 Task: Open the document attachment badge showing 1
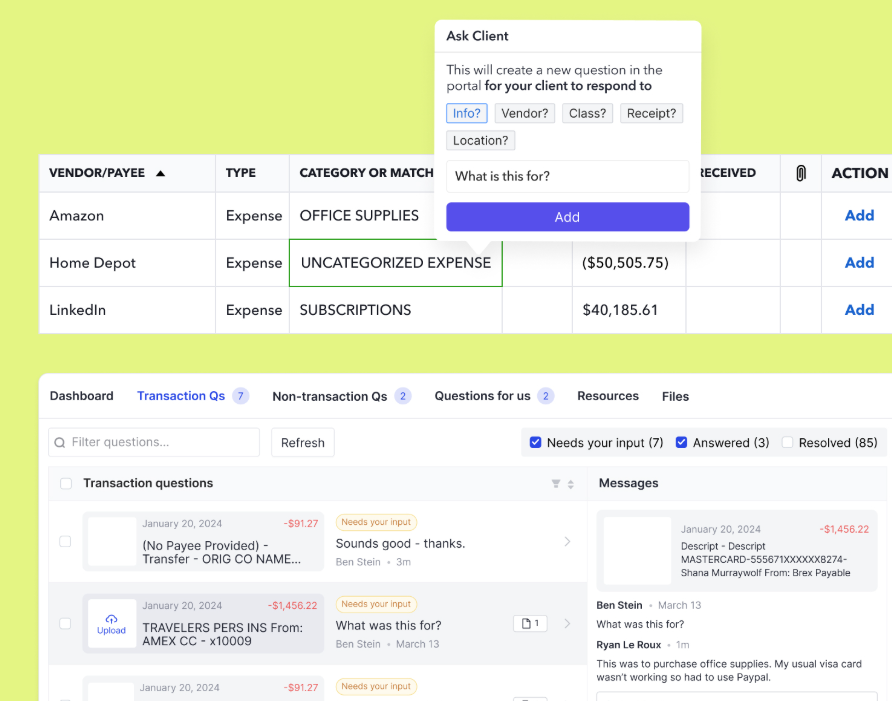530,624
